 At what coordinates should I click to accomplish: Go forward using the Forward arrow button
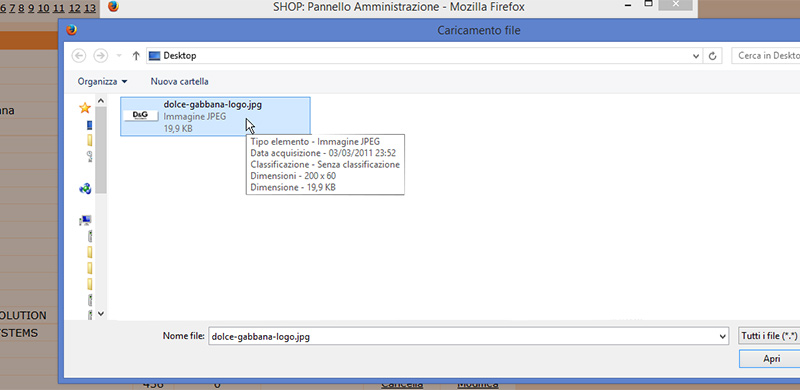(x=101, y=56)
